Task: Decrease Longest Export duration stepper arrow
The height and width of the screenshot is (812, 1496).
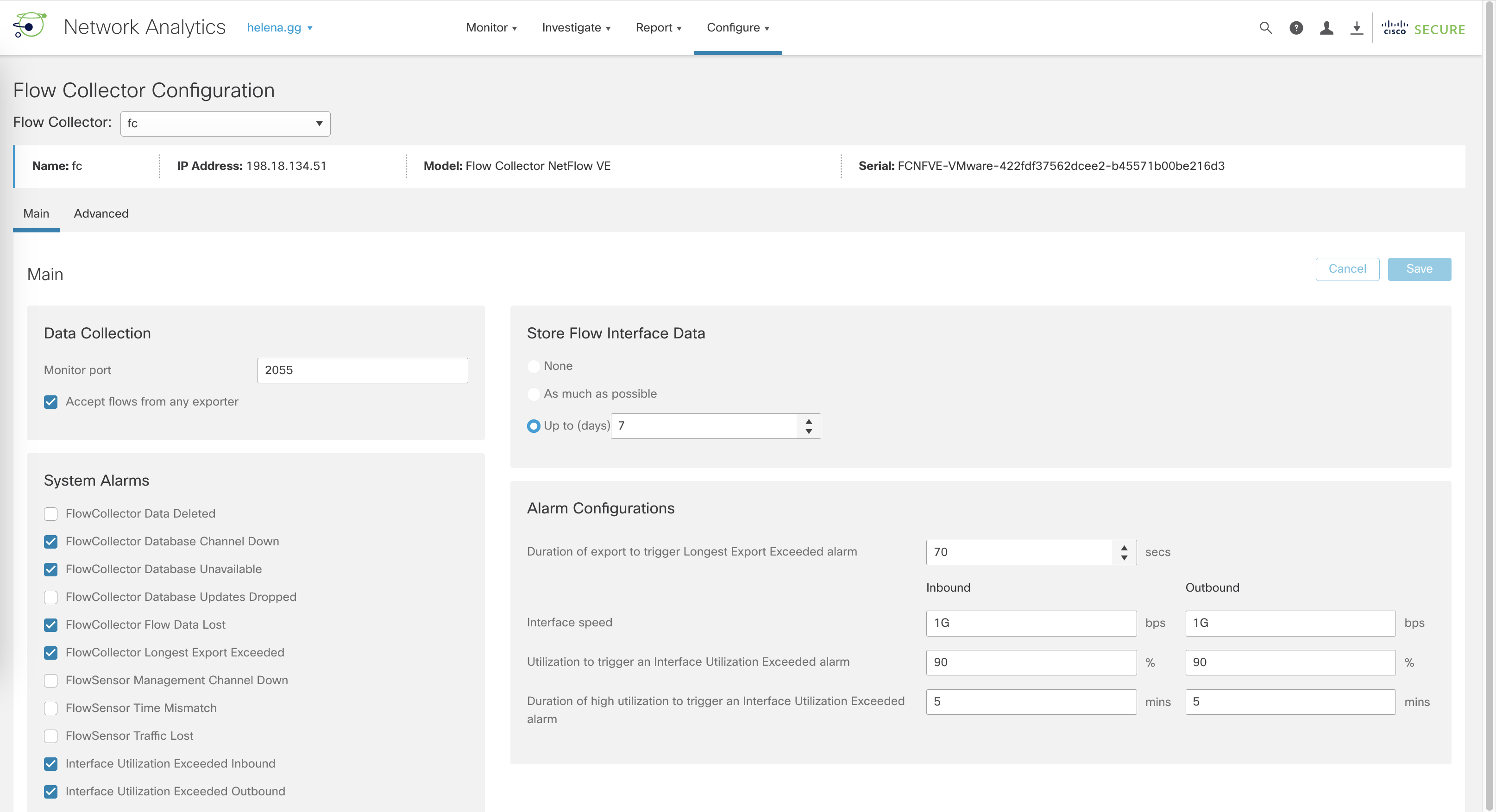Action: pyautogui.click(x=1124, y=557)
